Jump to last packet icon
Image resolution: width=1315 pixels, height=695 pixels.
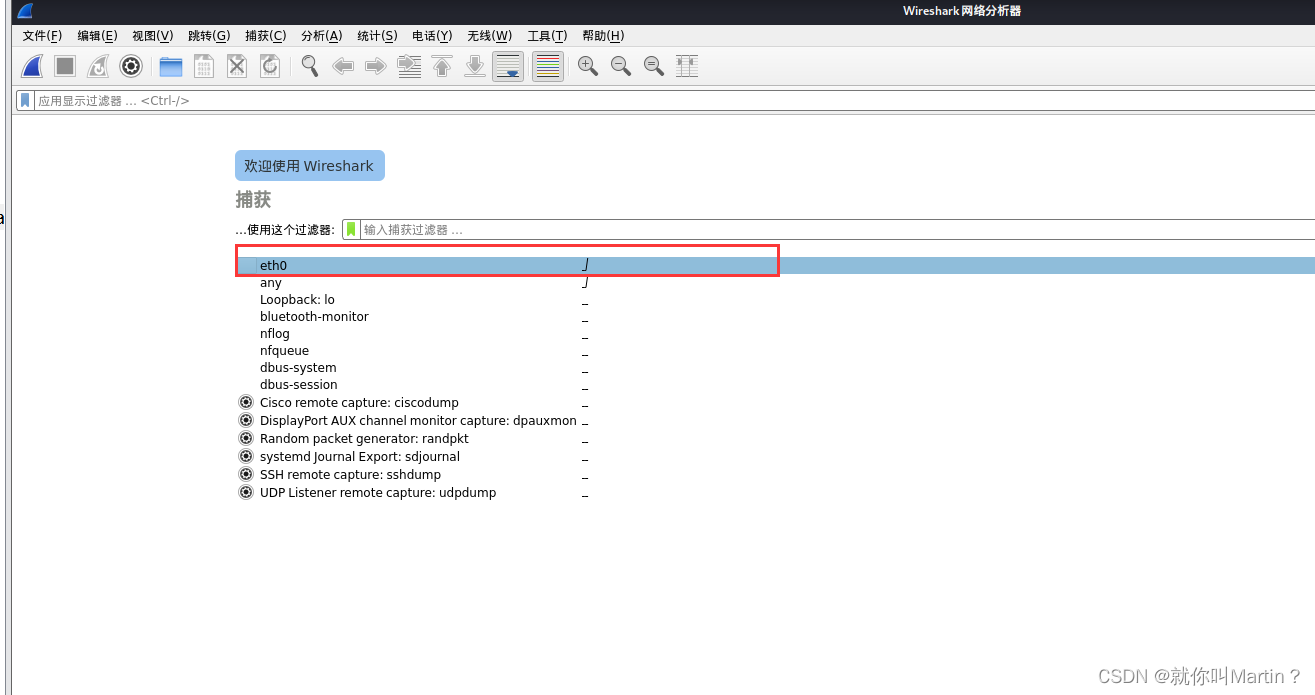pos(475,66)
